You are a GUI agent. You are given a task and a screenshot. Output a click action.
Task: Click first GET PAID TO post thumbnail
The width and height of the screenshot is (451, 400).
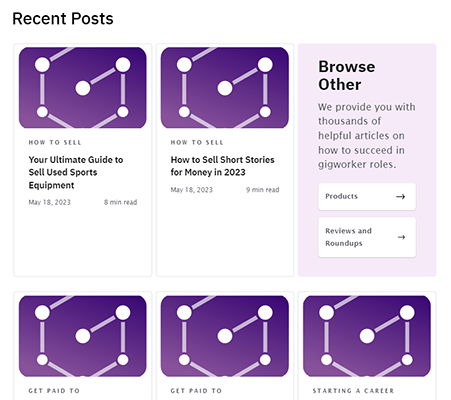(x=83, y=336)
